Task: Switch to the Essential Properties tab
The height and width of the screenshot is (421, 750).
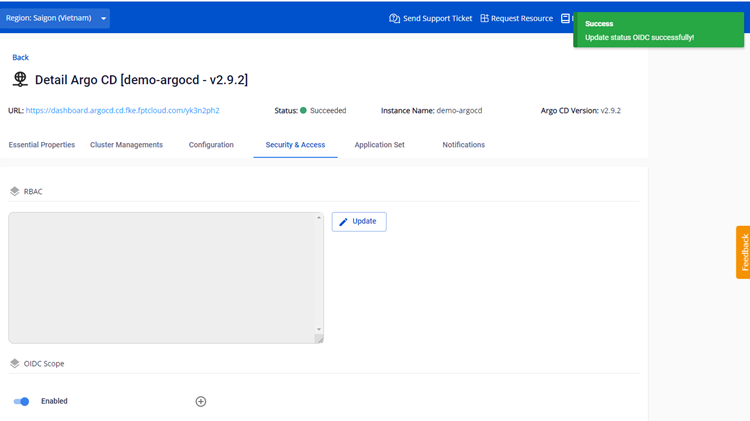Action: [x=42, y=145]
